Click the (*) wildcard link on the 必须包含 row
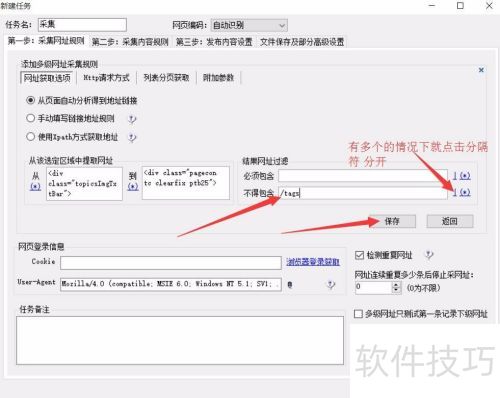This screenshot has width=500, height=398. tap(465, 175)
